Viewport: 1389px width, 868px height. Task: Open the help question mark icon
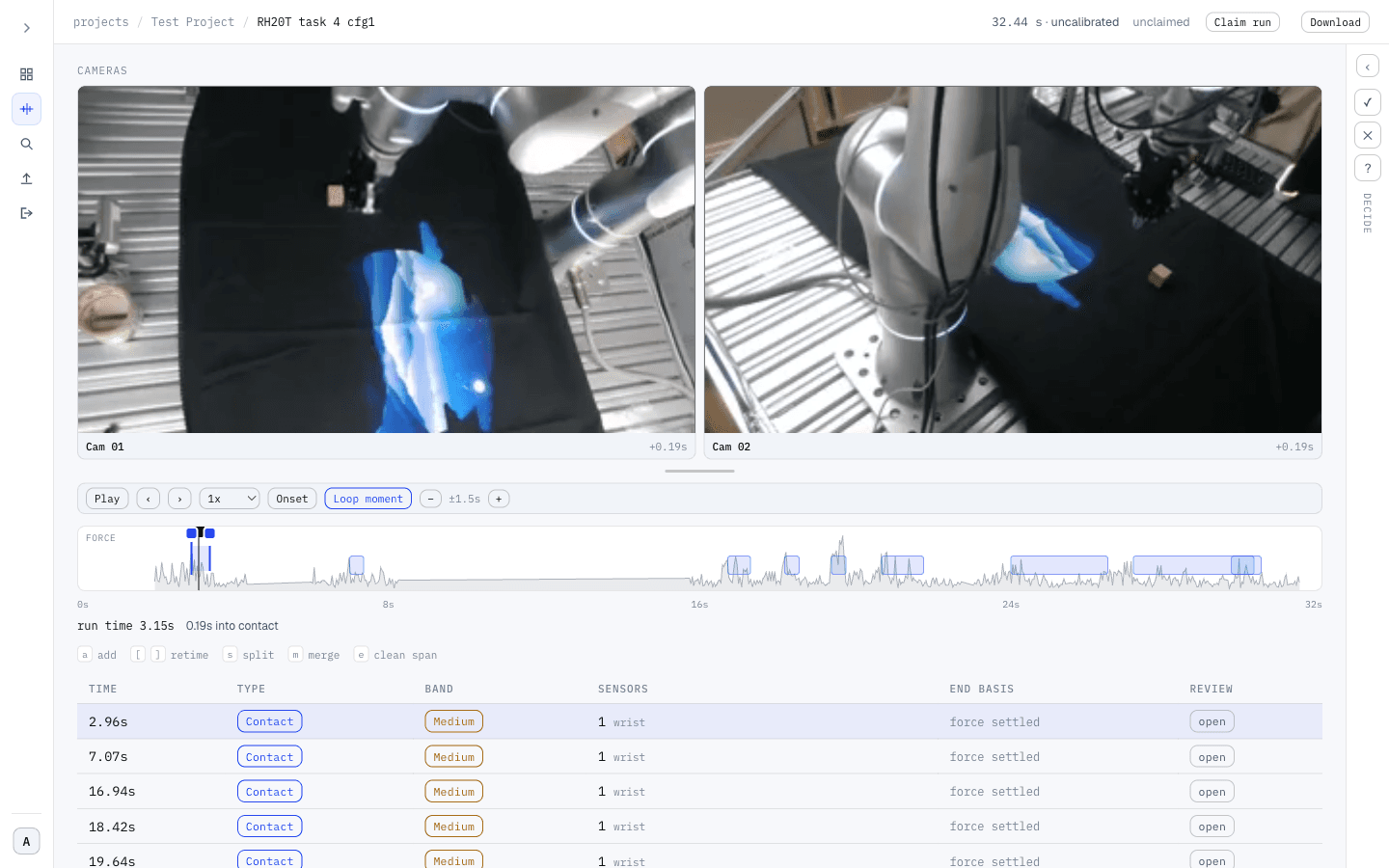coord(1368,168)
